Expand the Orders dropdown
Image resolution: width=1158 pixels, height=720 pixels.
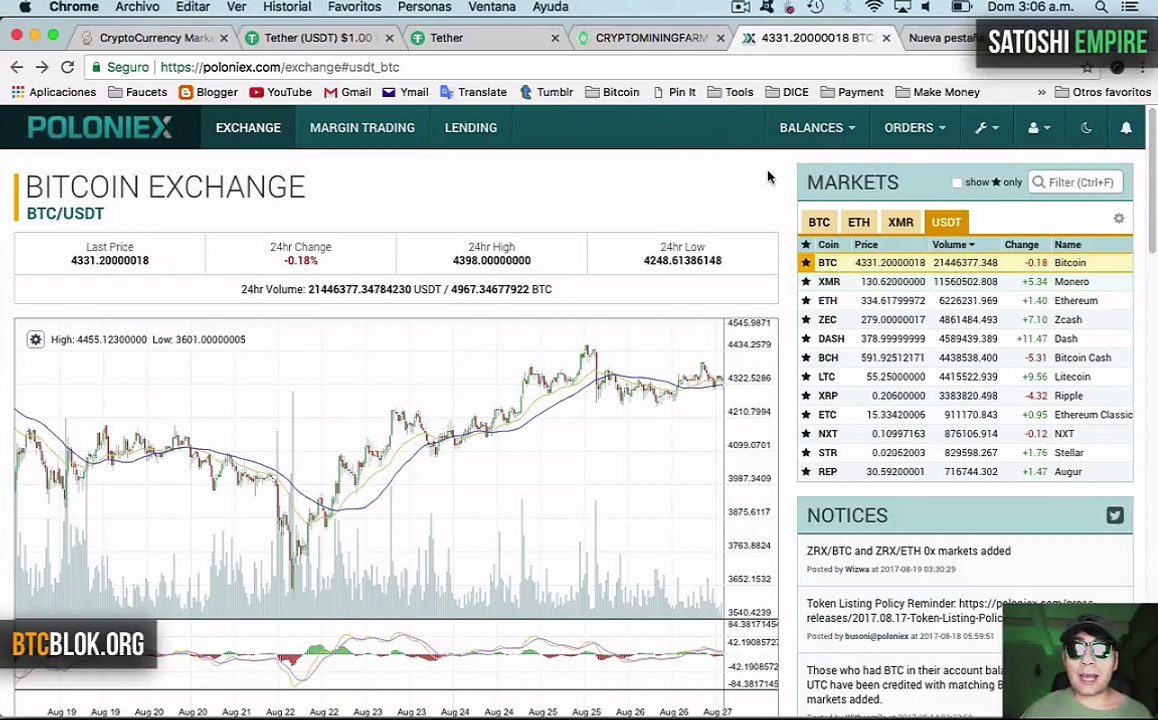click(915, 128)
